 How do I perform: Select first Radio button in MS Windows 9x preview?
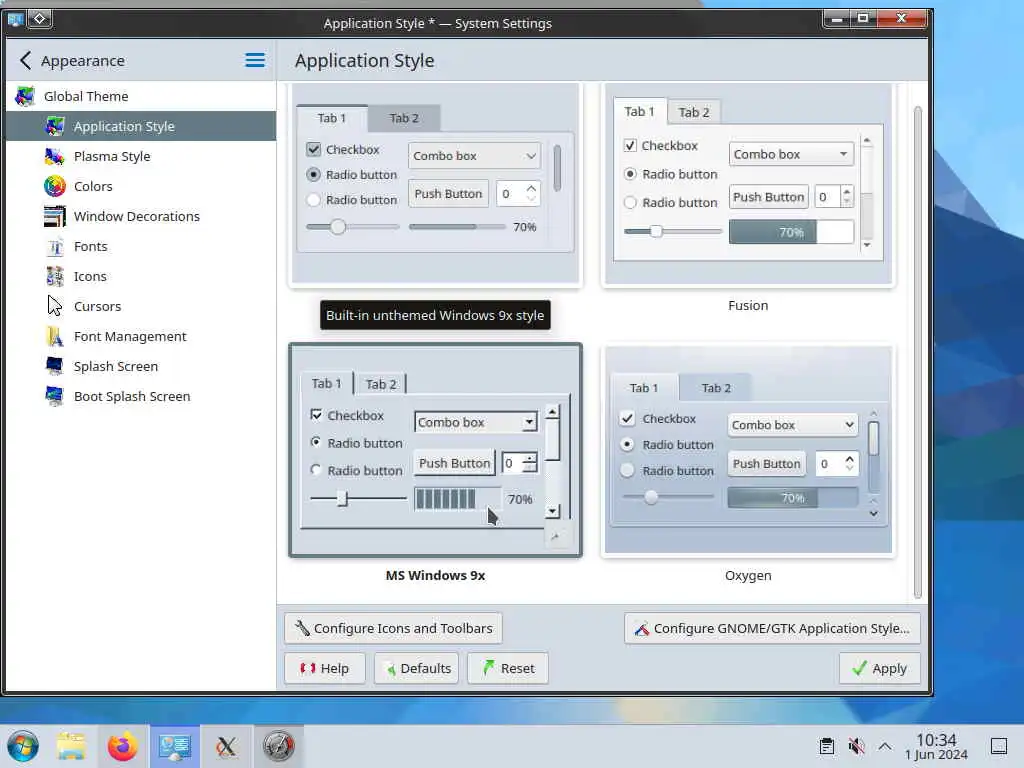tap(316, 443)
